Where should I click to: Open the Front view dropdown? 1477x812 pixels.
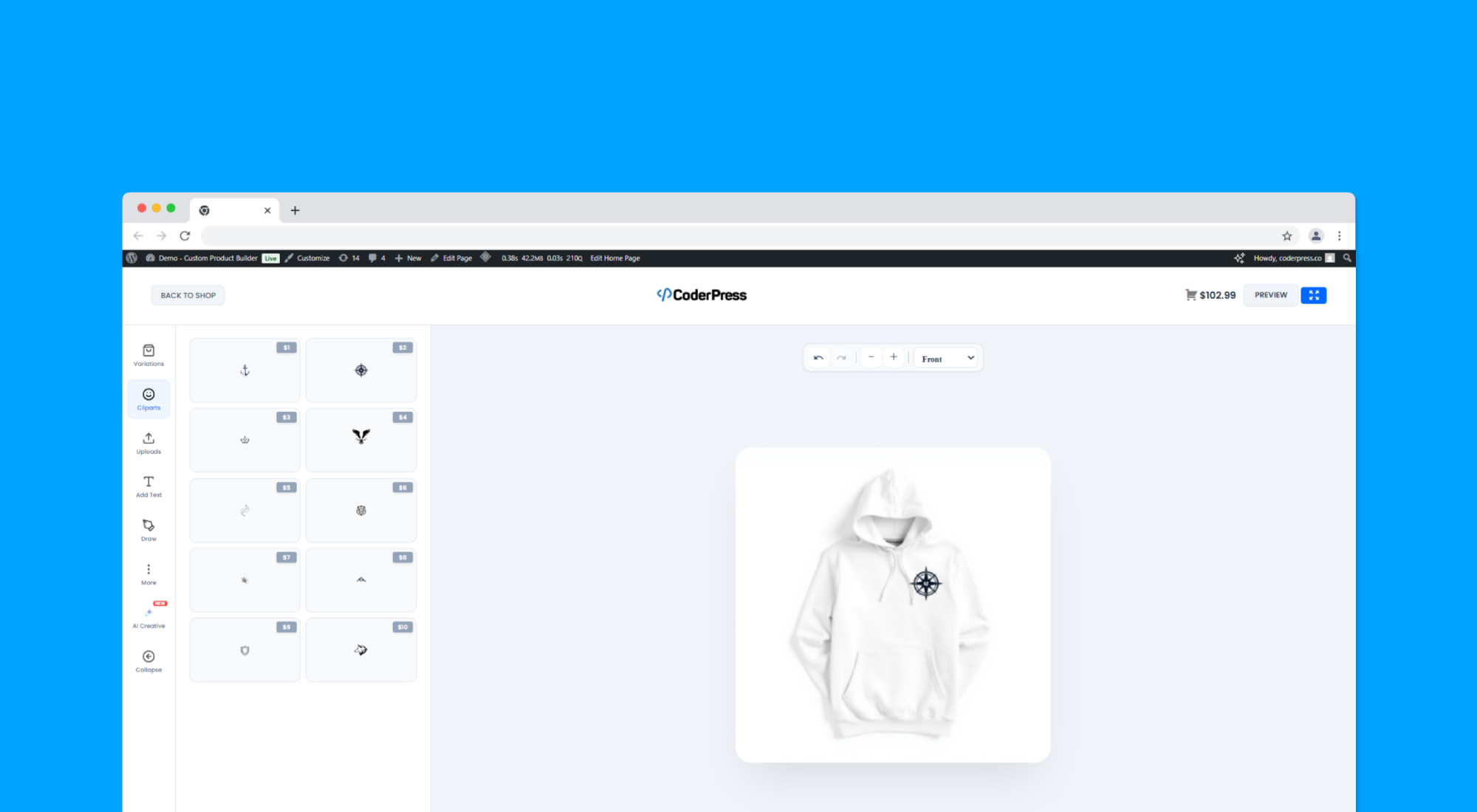947,358
